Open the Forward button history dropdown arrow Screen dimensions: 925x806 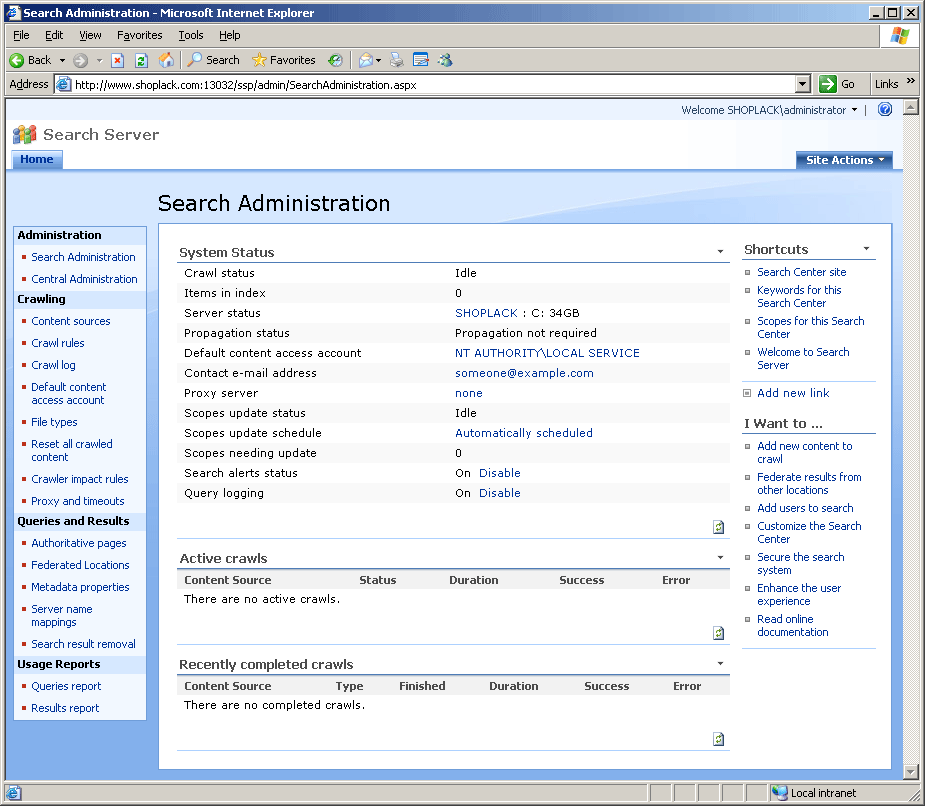point(99,60)
